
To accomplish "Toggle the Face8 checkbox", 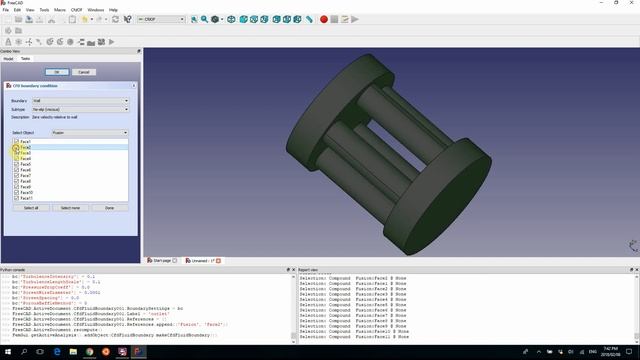I will [x=17, y=181].
